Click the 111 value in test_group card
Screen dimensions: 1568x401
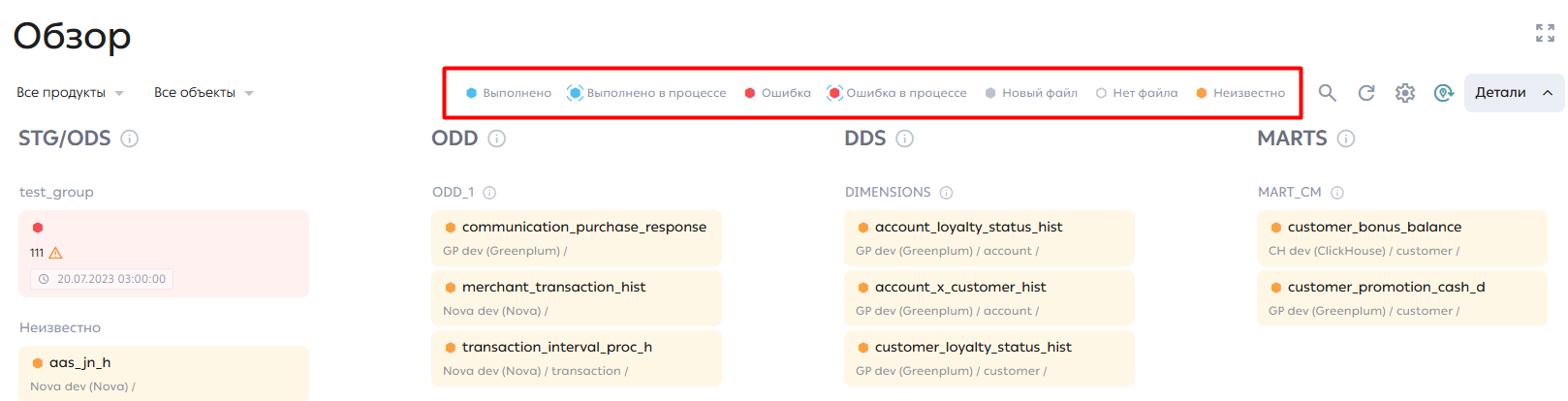click(37, 253)
